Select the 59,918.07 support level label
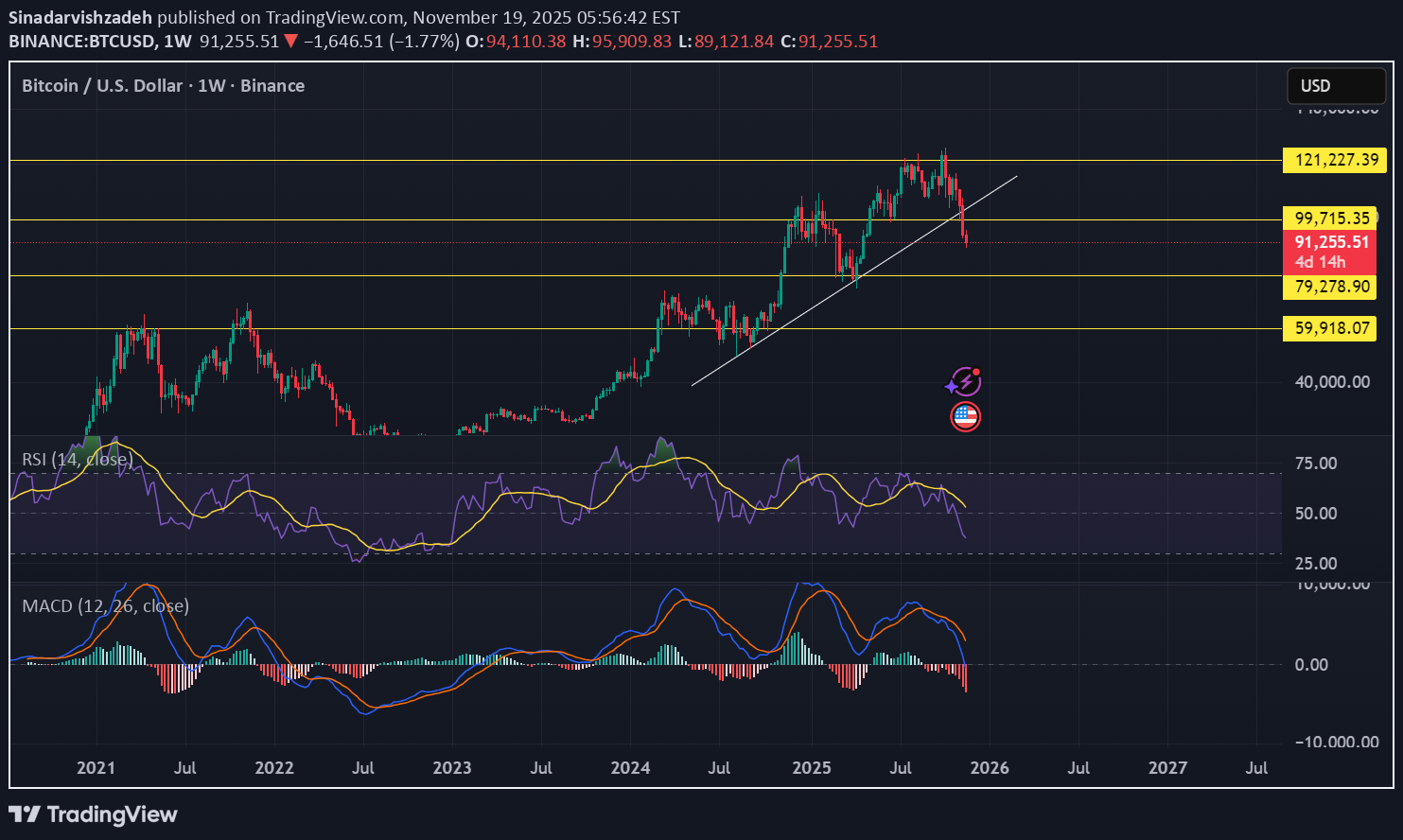The width and height of the screenshot is (1403, 840). coord(1331,328)
